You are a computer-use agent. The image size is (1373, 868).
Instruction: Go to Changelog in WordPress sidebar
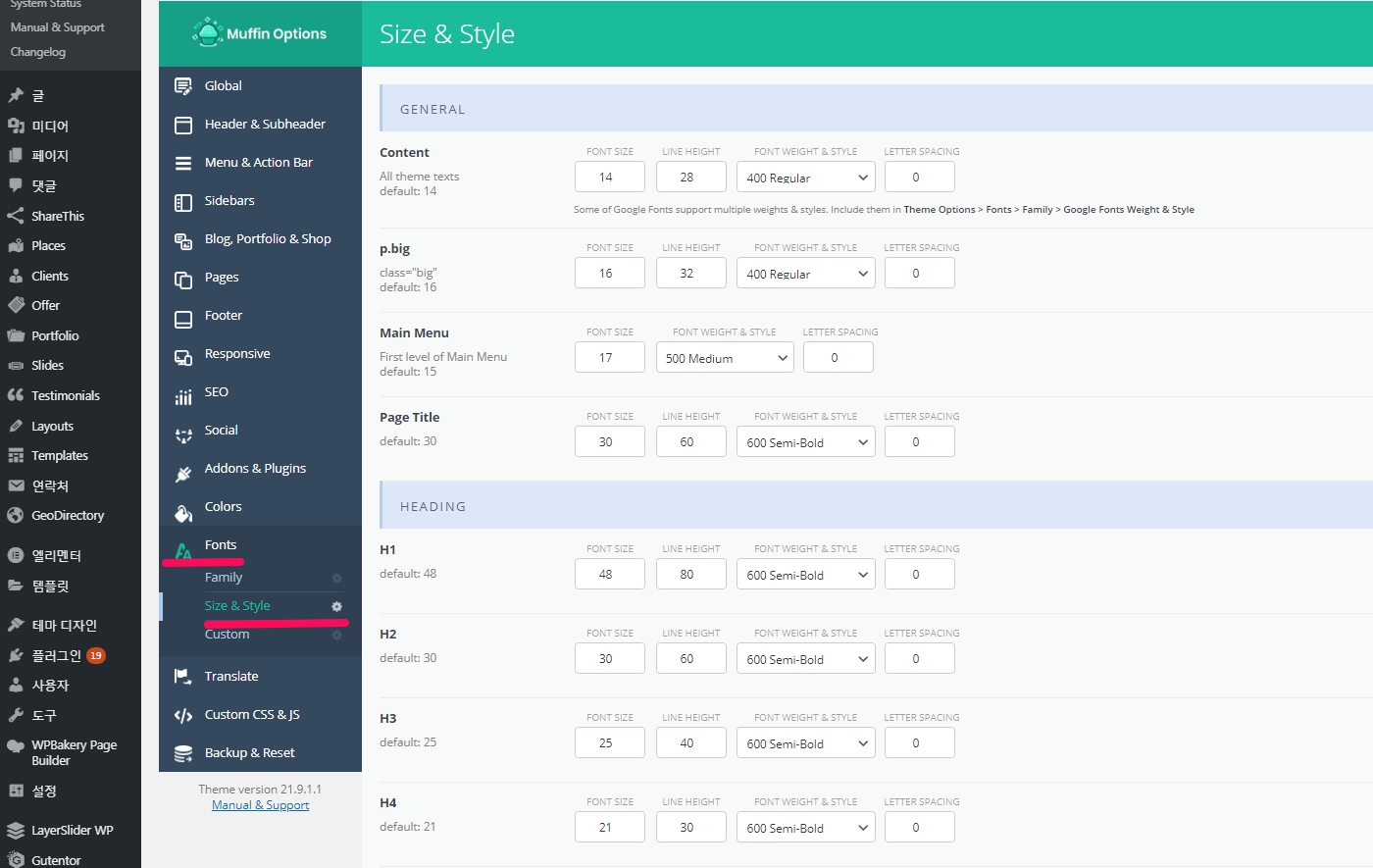pos(38,52)
